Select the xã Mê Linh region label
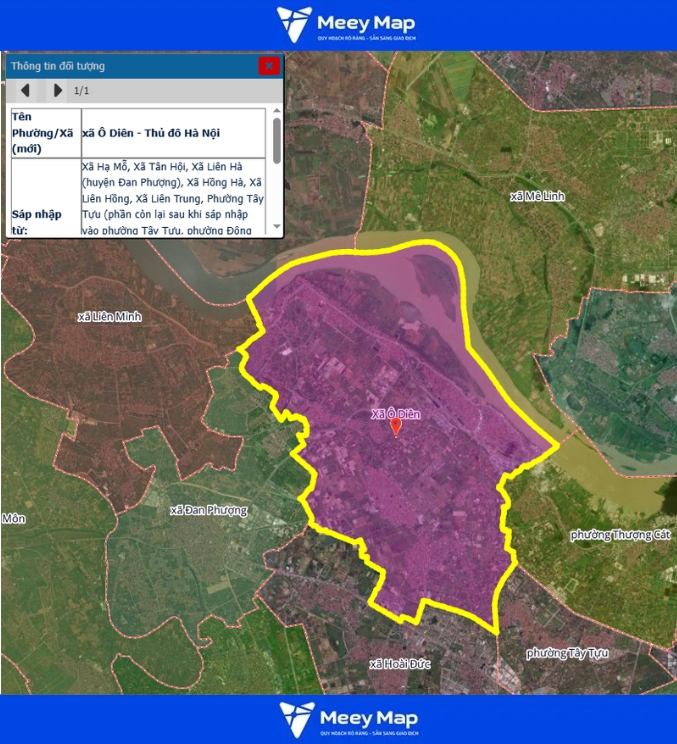Screen dimensions: 677x744 coord(537,197)
